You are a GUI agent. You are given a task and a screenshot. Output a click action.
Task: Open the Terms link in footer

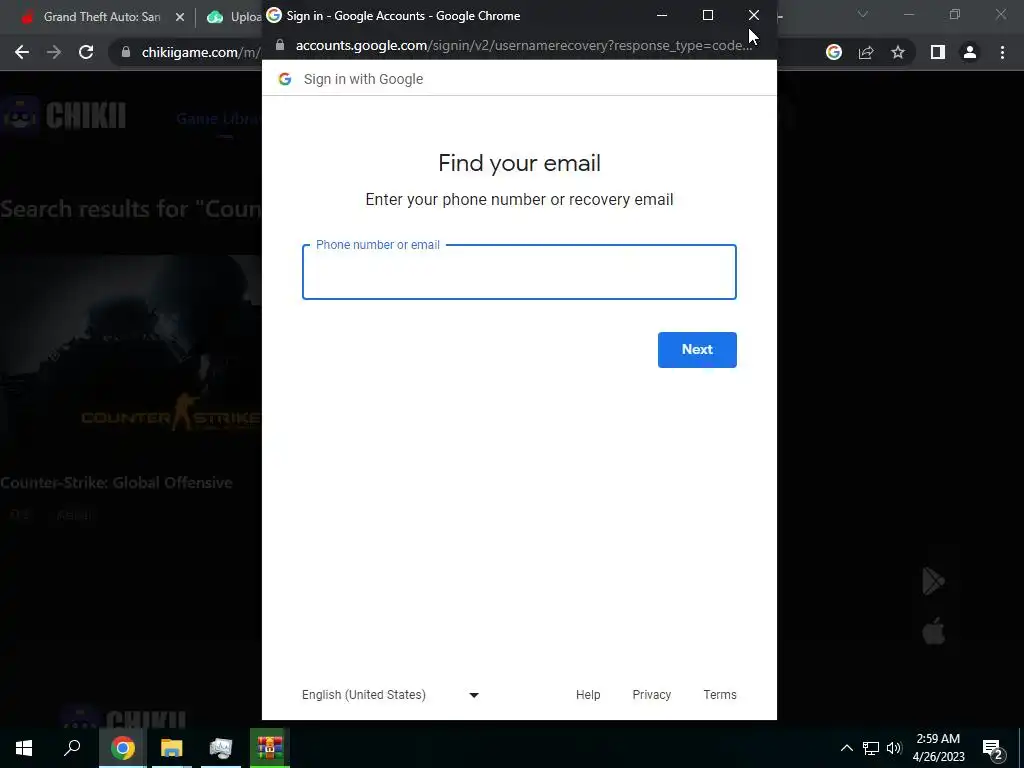click(x=720, y=695)
